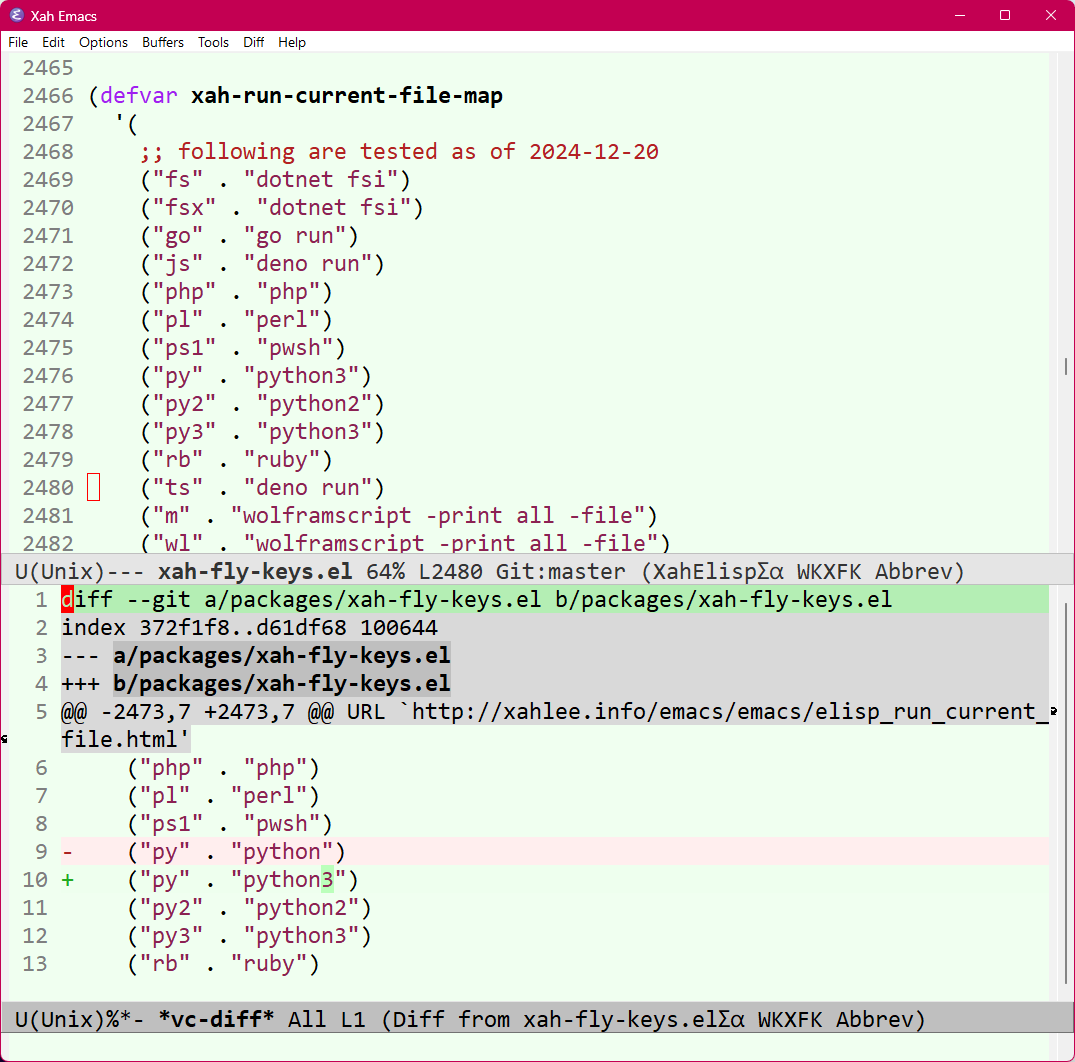Click the ("fs" . "dotnet fsi") entry
Screen dimensions: 1075x1062
(x=276, y=180)
